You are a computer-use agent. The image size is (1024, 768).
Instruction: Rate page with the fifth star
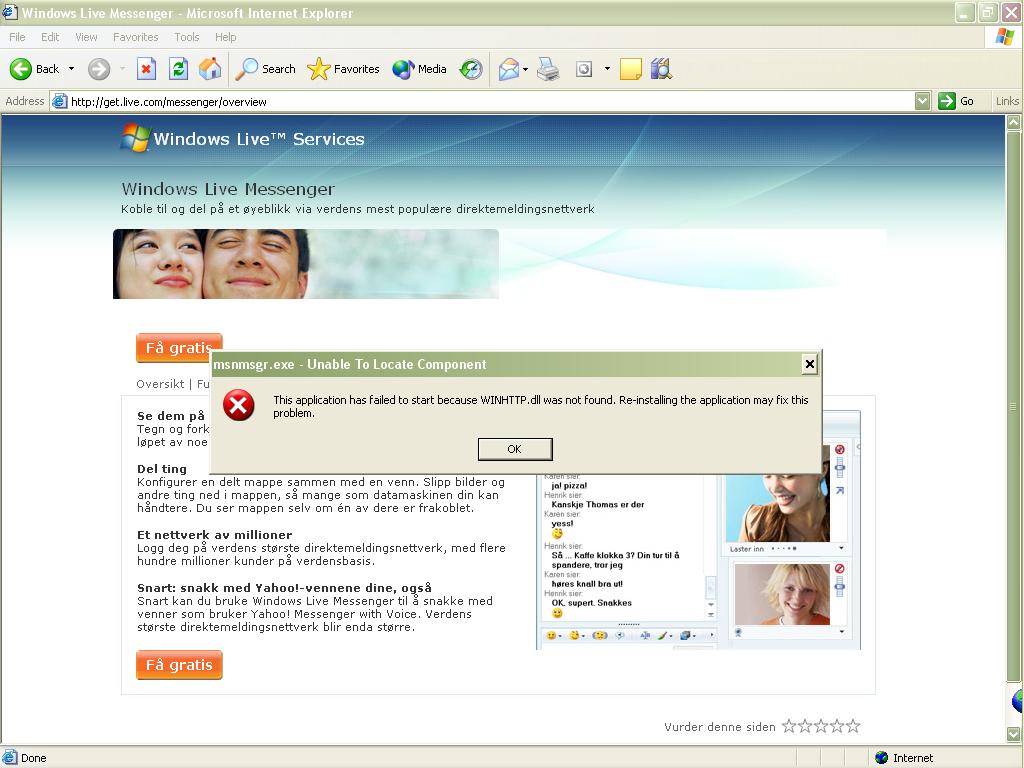coord(853,726)
